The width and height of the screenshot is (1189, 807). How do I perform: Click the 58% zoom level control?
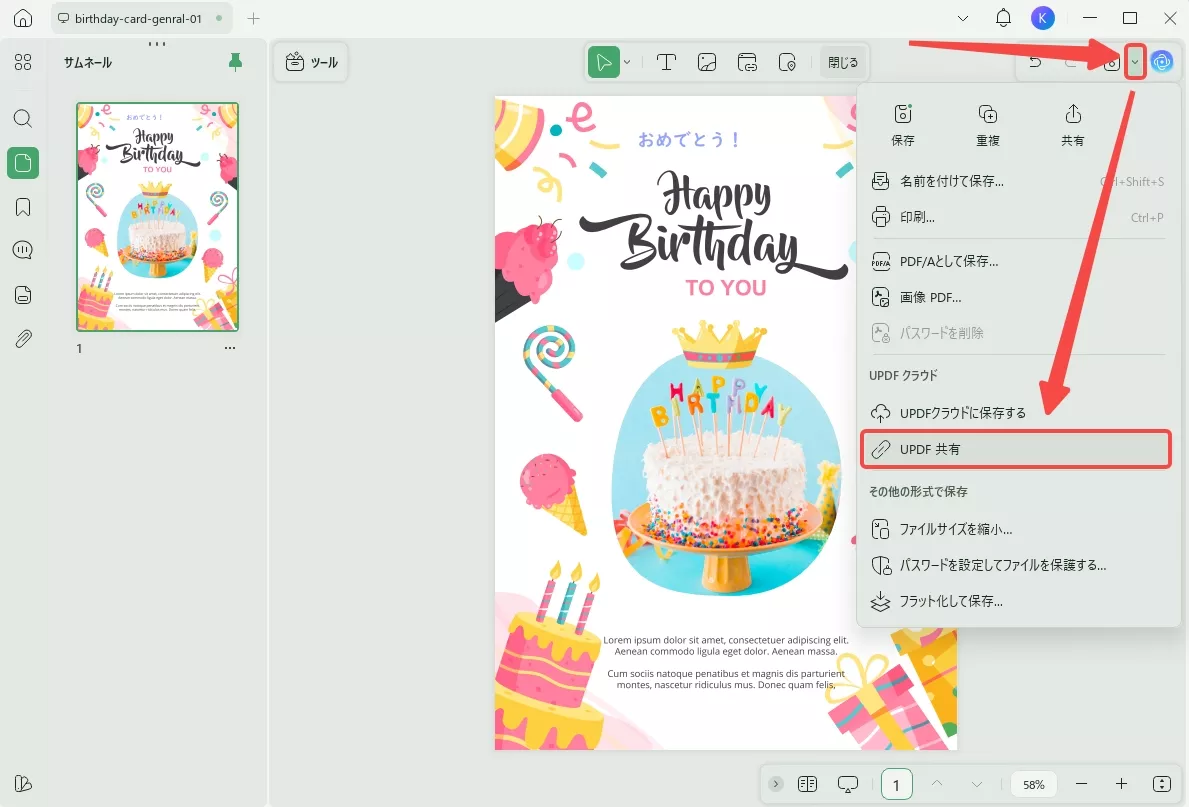1033,784
